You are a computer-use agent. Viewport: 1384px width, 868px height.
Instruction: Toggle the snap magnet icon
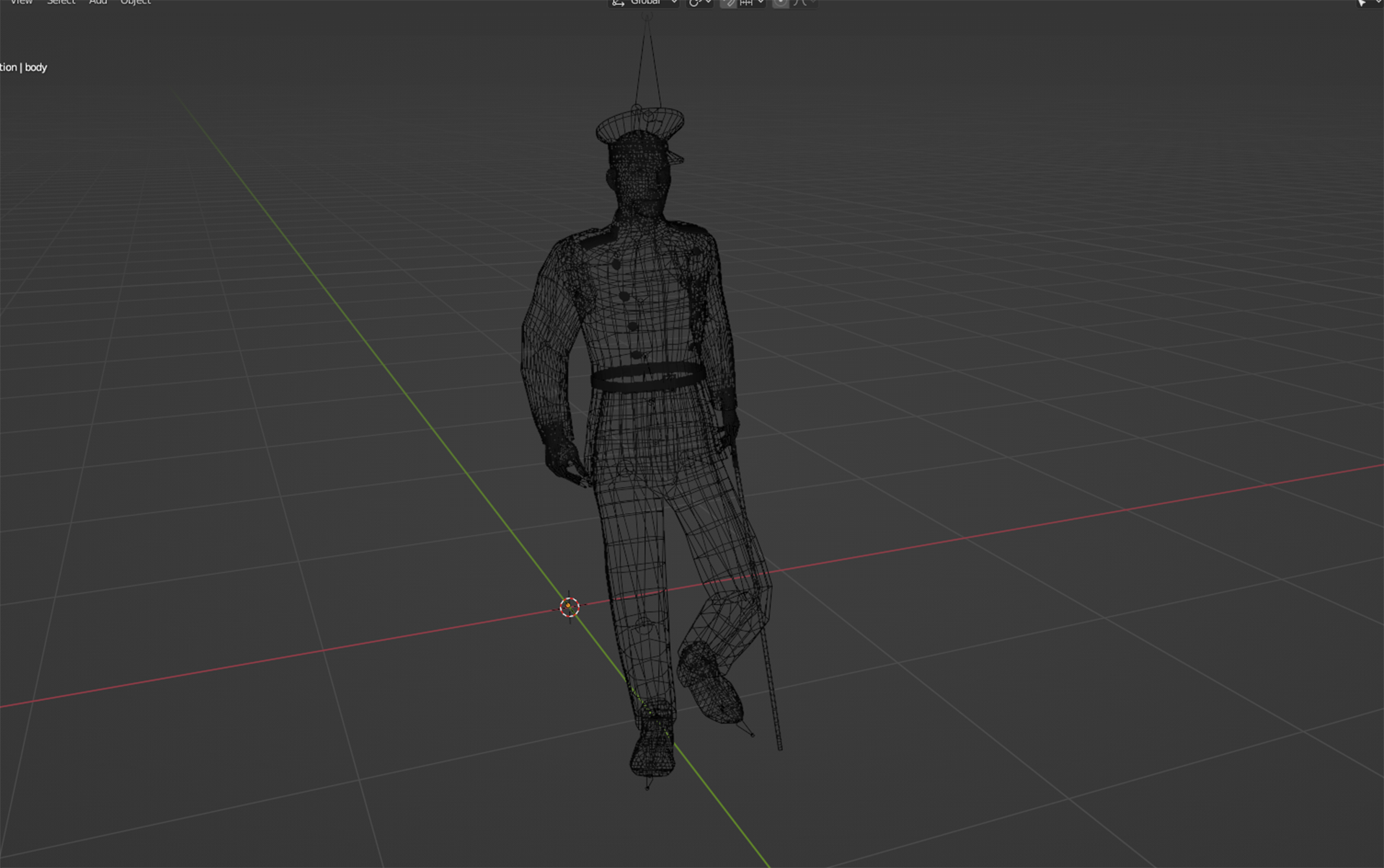click(729, 3)
